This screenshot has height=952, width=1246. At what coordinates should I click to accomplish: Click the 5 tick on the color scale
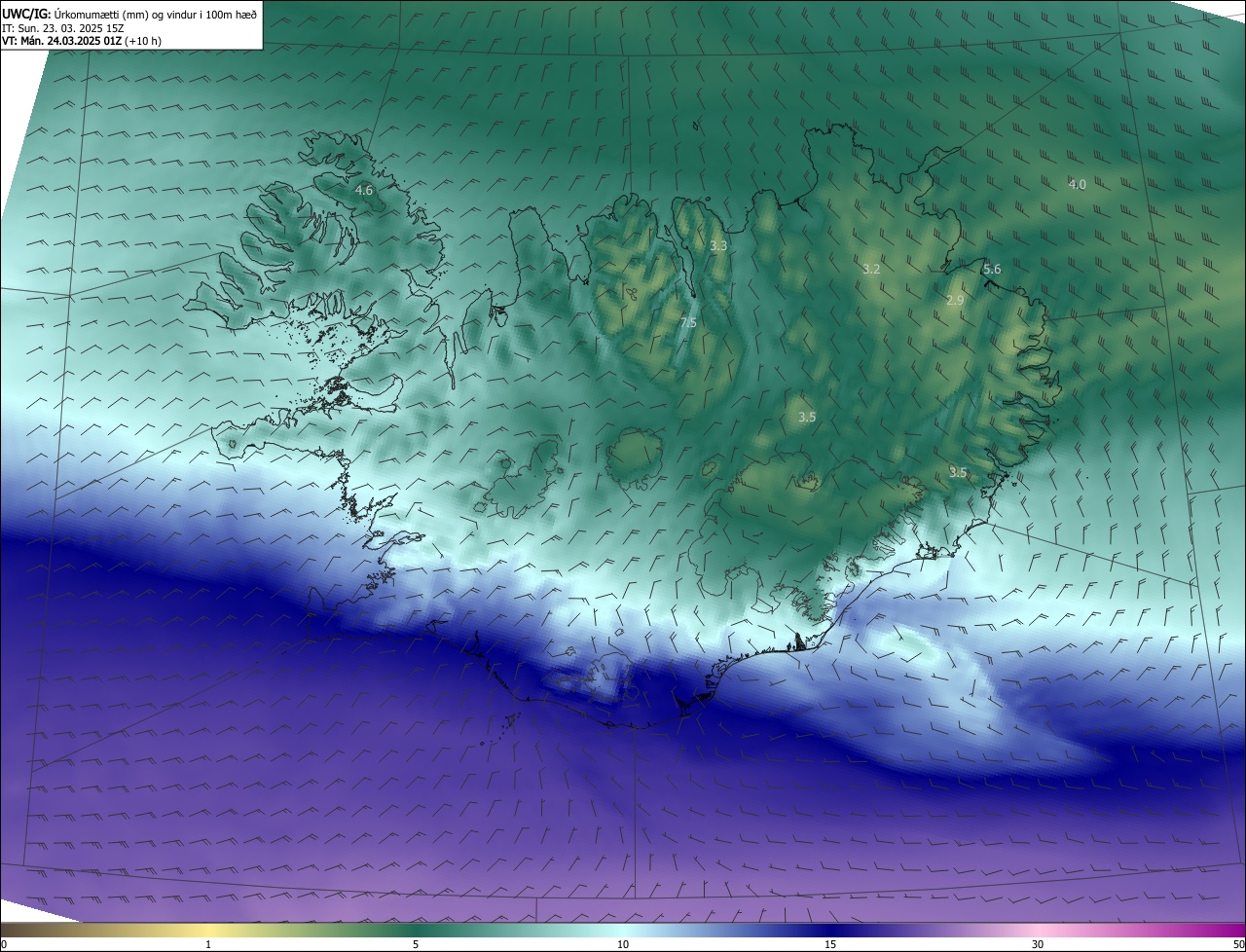[416, 944]
